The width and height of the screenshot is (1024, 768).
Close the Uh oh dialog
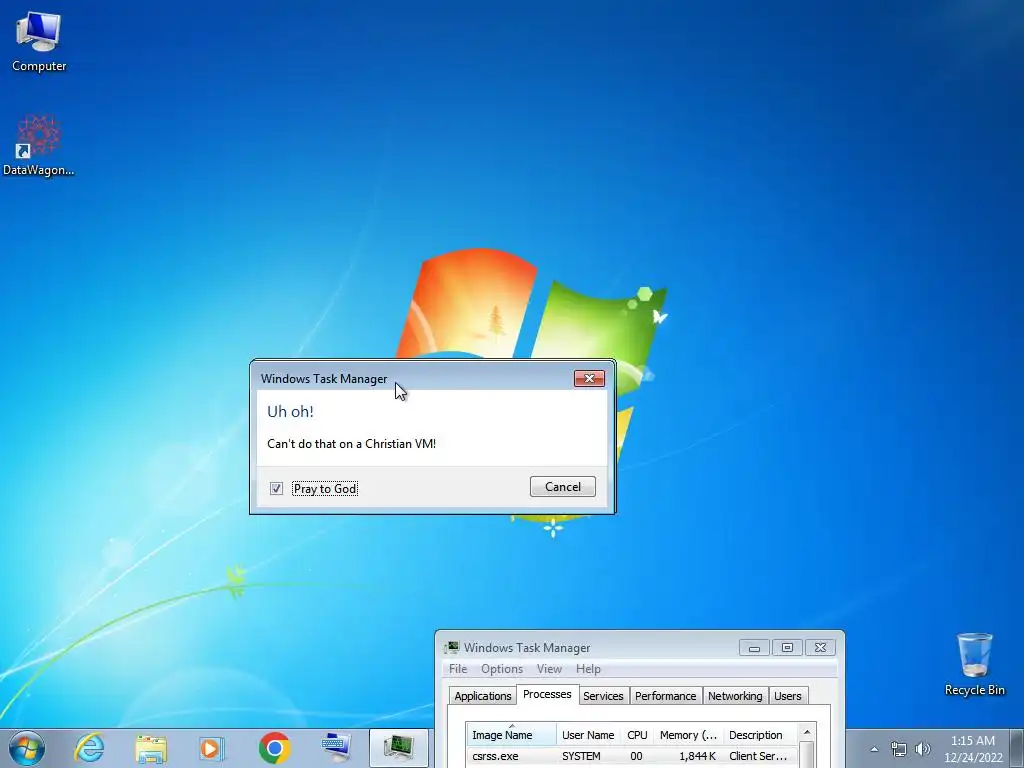coord(589,379)
